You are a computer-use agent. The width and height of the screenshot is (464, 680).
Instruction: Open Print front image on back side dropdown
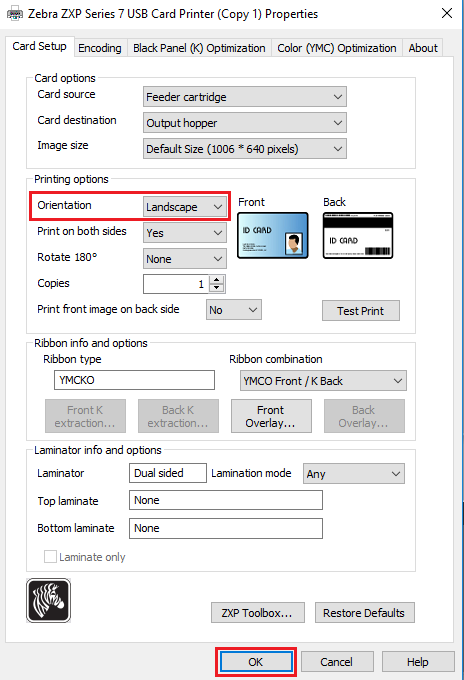(x=234, y=310)
